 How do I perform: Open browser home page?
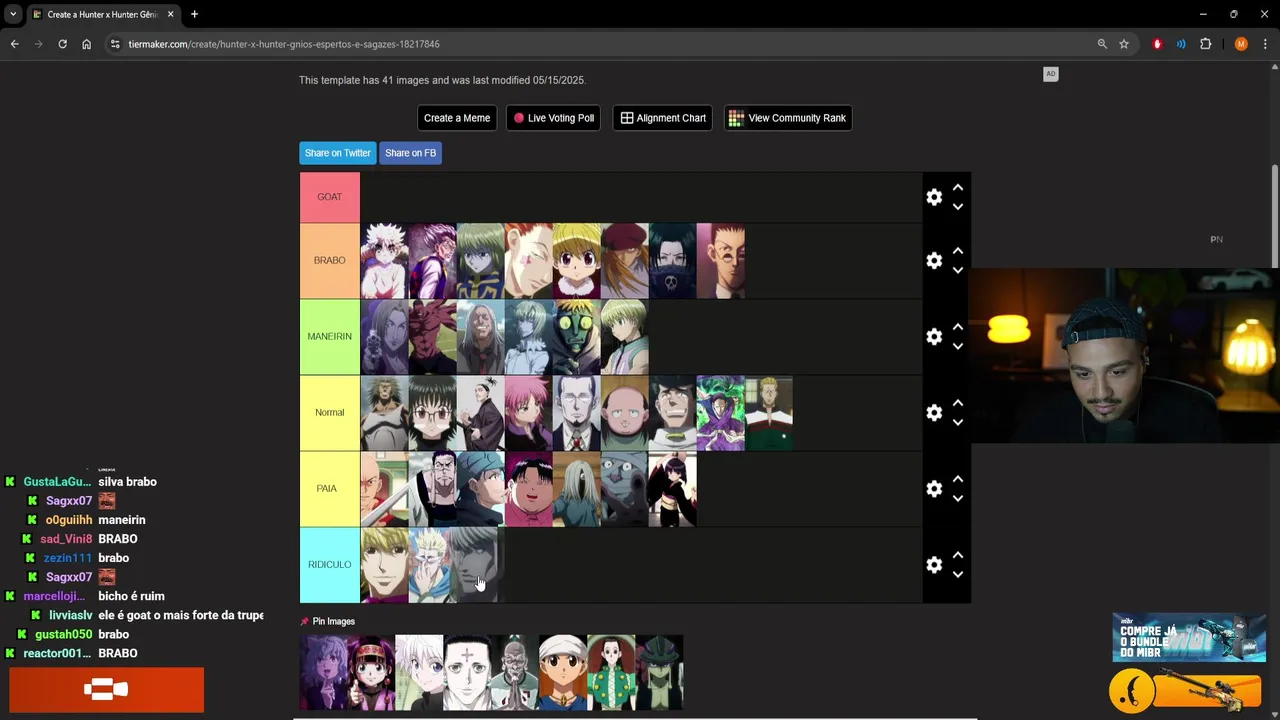[86, 44]
